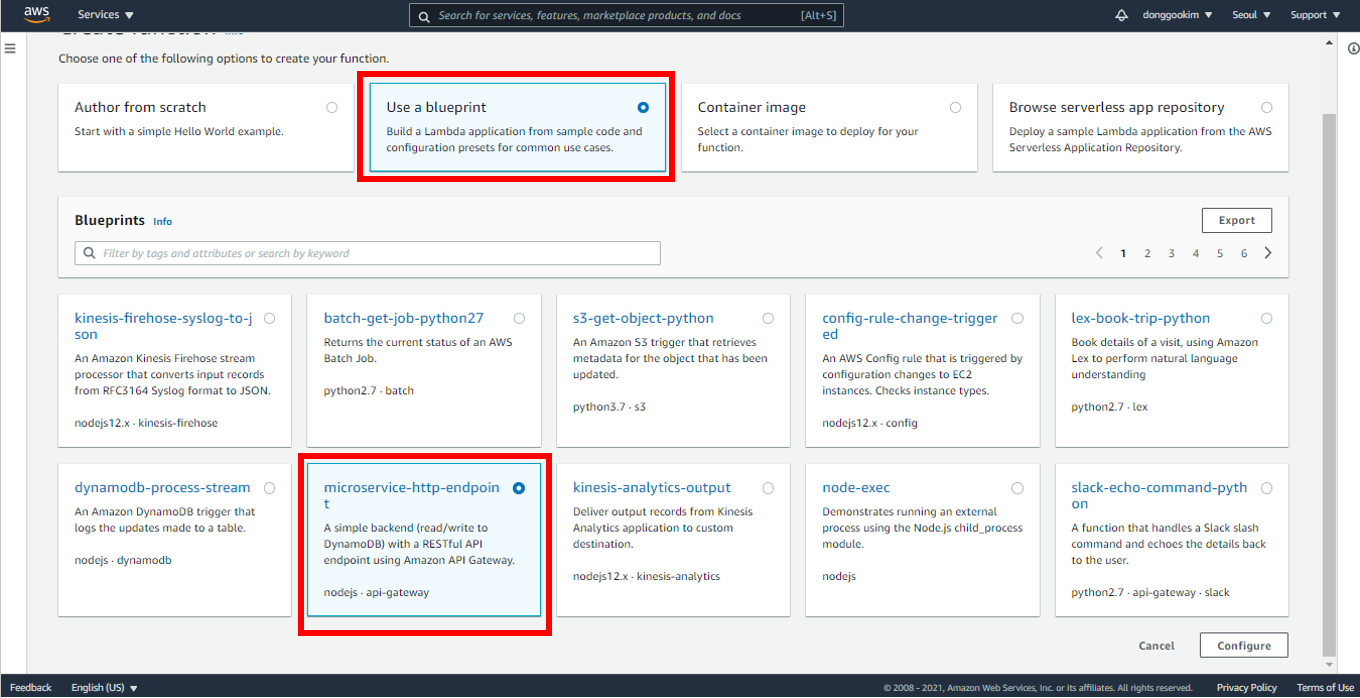
Task: Select Author from scratch radio button
Action: coord(332,107)
